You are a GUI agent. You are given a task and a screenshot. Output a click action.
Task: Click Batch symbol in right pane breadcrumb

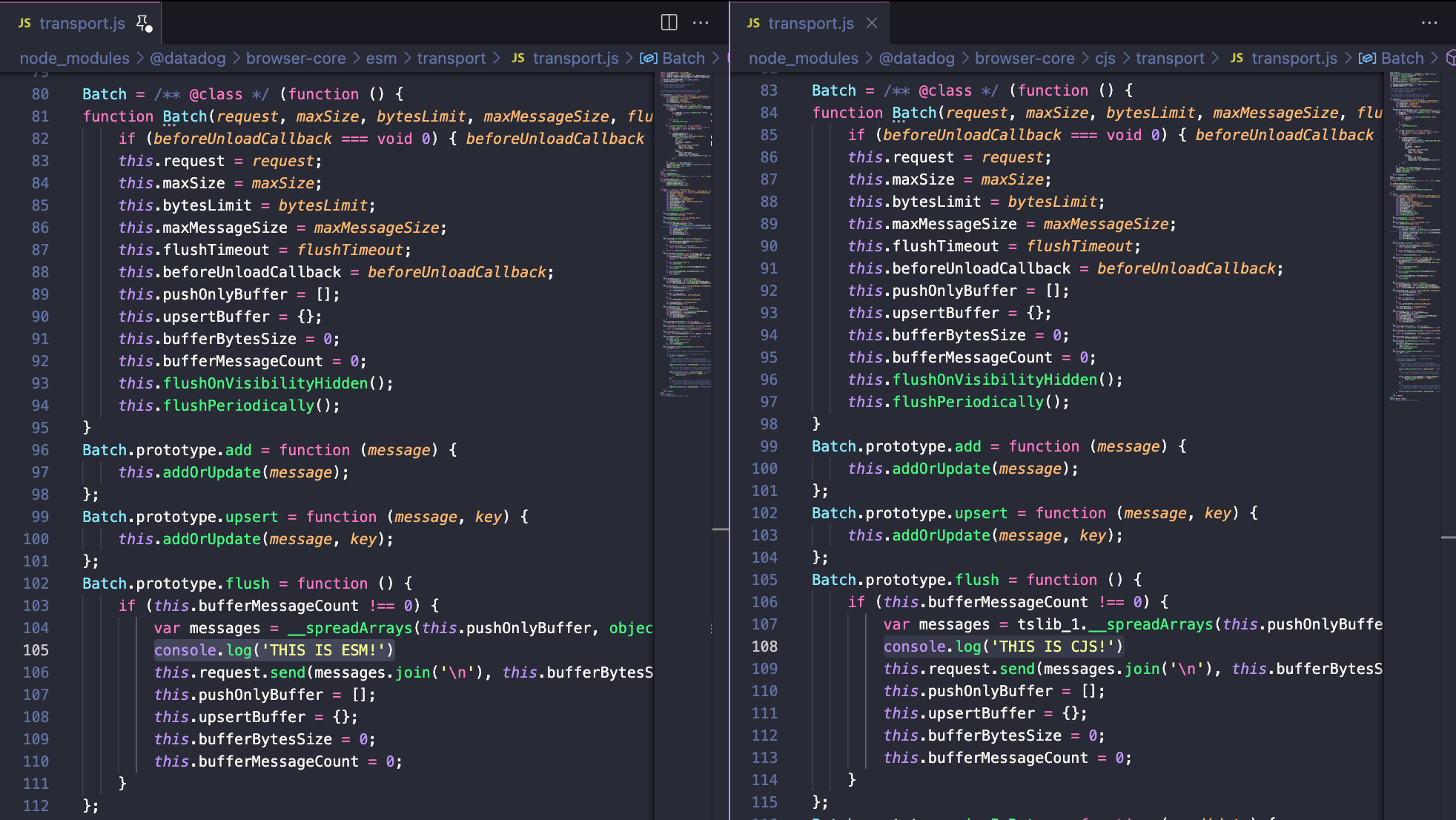(x=1402, y=58)
